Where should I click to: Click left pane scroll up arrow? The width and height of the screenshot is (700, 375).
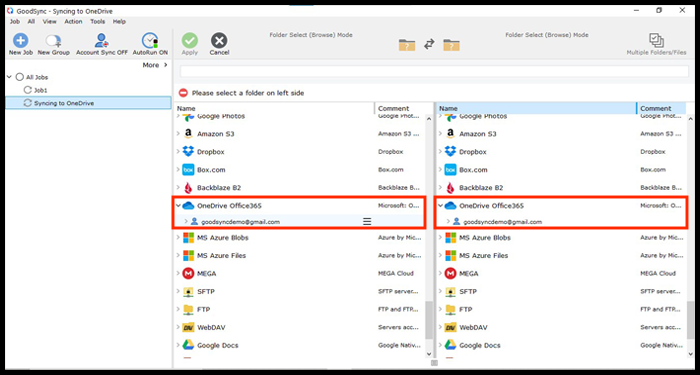click(x=429, y=119)
